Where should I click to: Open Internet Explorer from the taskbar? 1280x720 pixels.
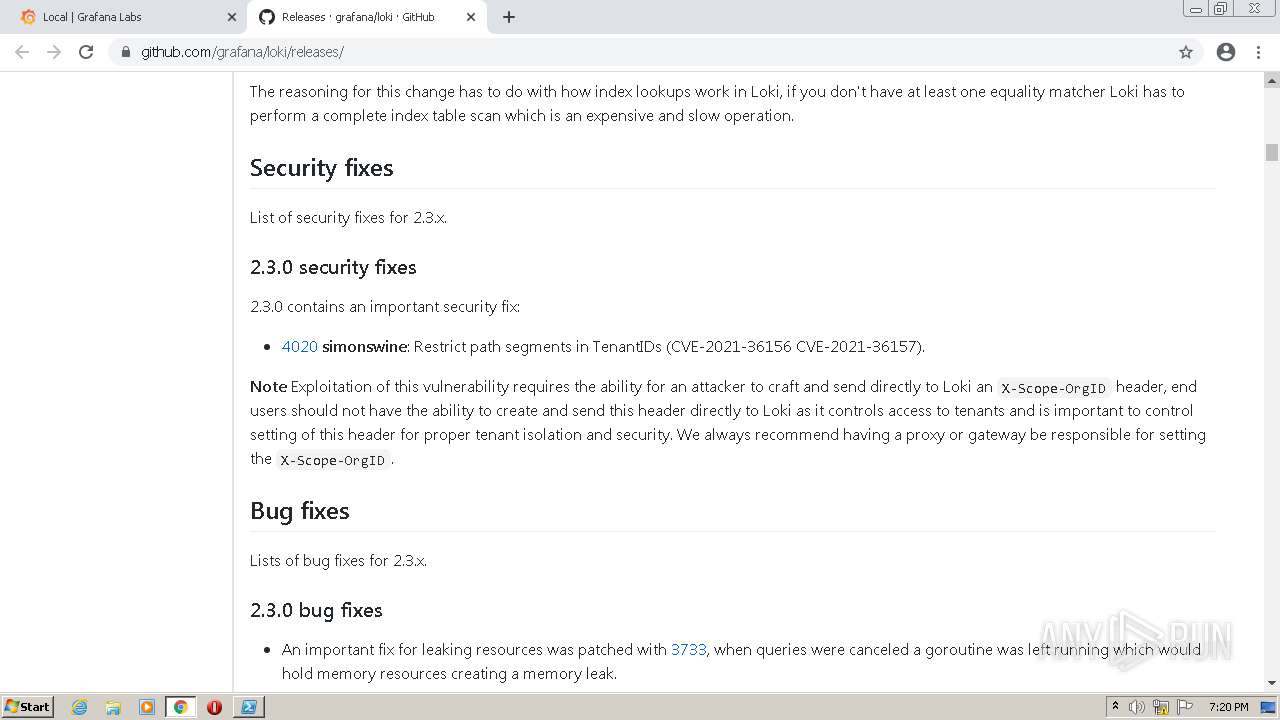click(80, 707)
